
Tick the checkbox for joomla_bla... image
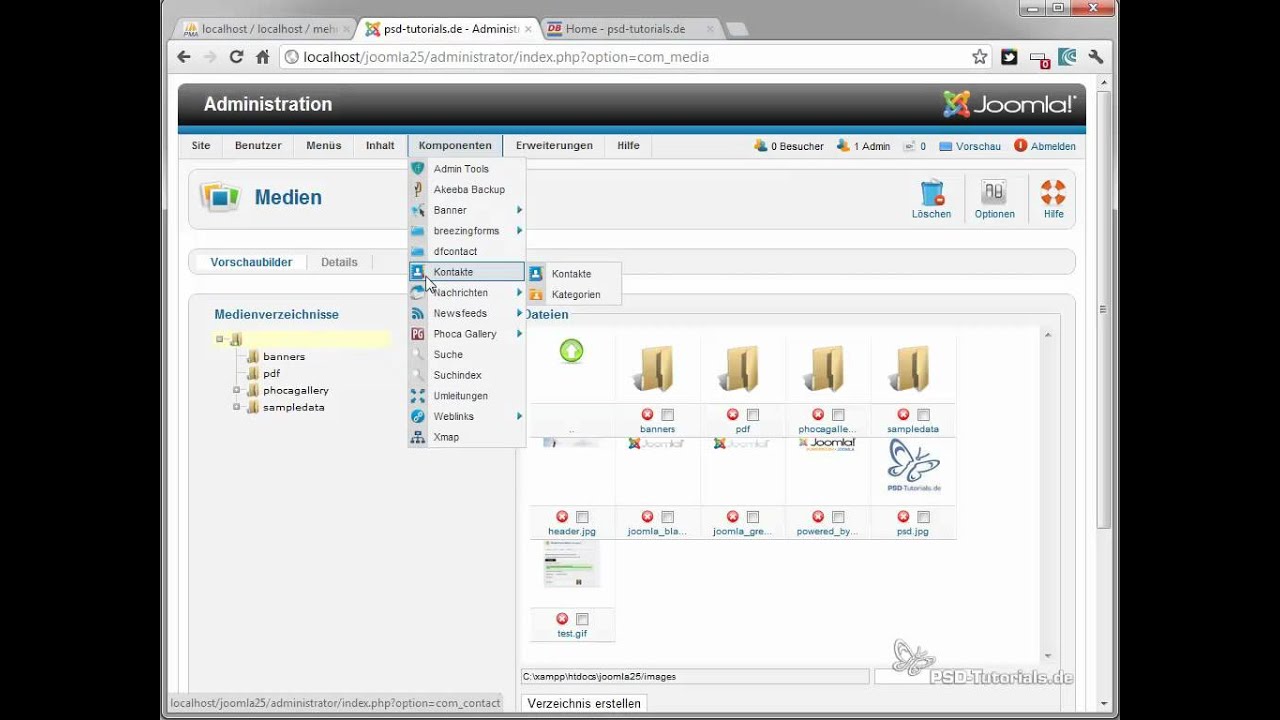[668, 517]
